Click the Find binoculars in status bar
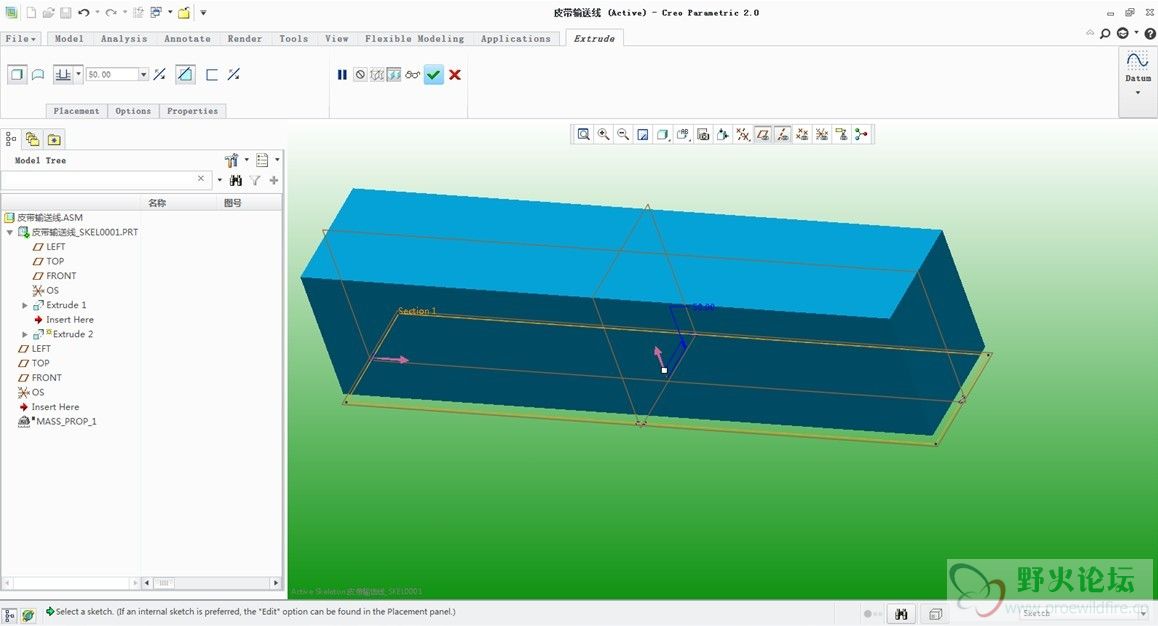Image resolution: width=1158 pixels, height=626 pixels. coord(901,614)
